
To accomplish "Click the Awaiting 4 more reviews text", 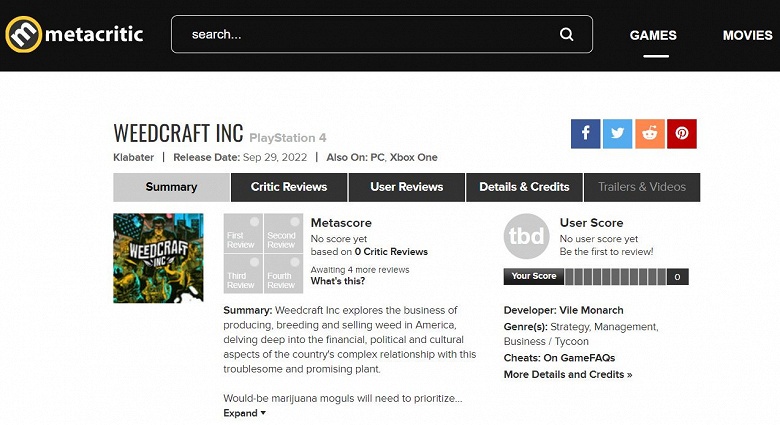I will point(360,270).
